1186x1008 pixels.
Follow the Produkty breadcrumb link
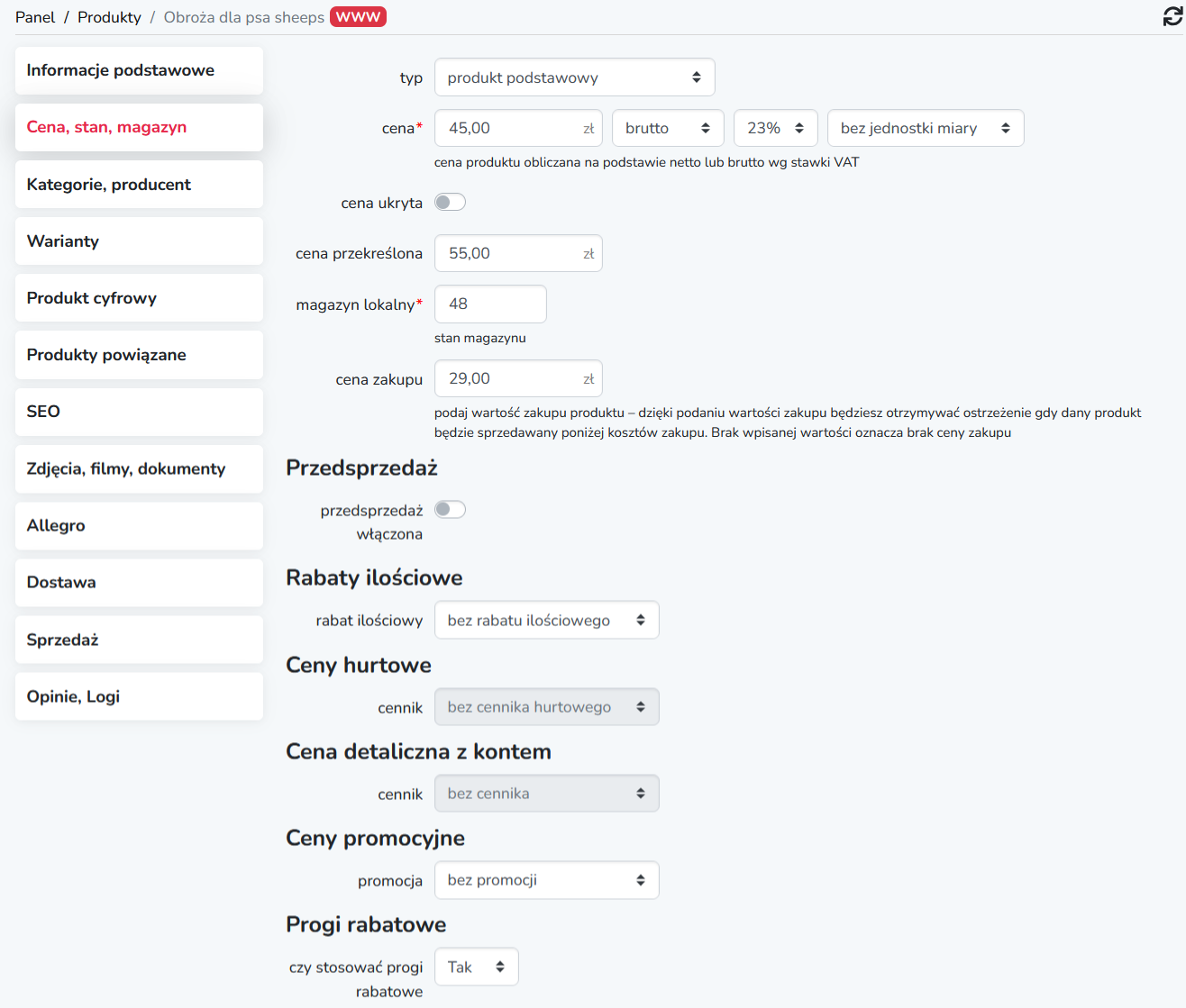(x=109, y=17)
